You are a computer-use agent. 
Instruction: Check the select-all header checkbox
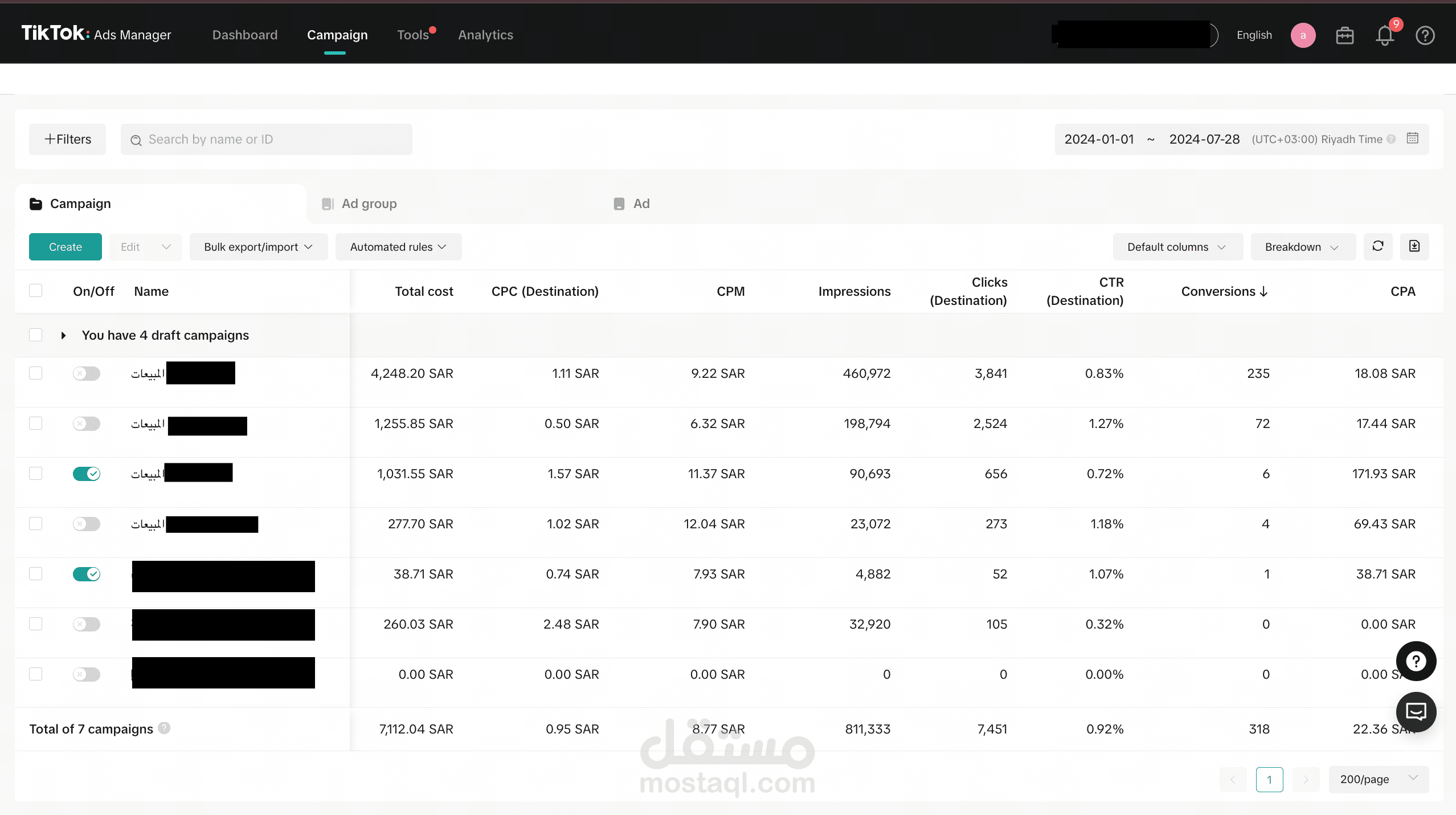(36, 291)
